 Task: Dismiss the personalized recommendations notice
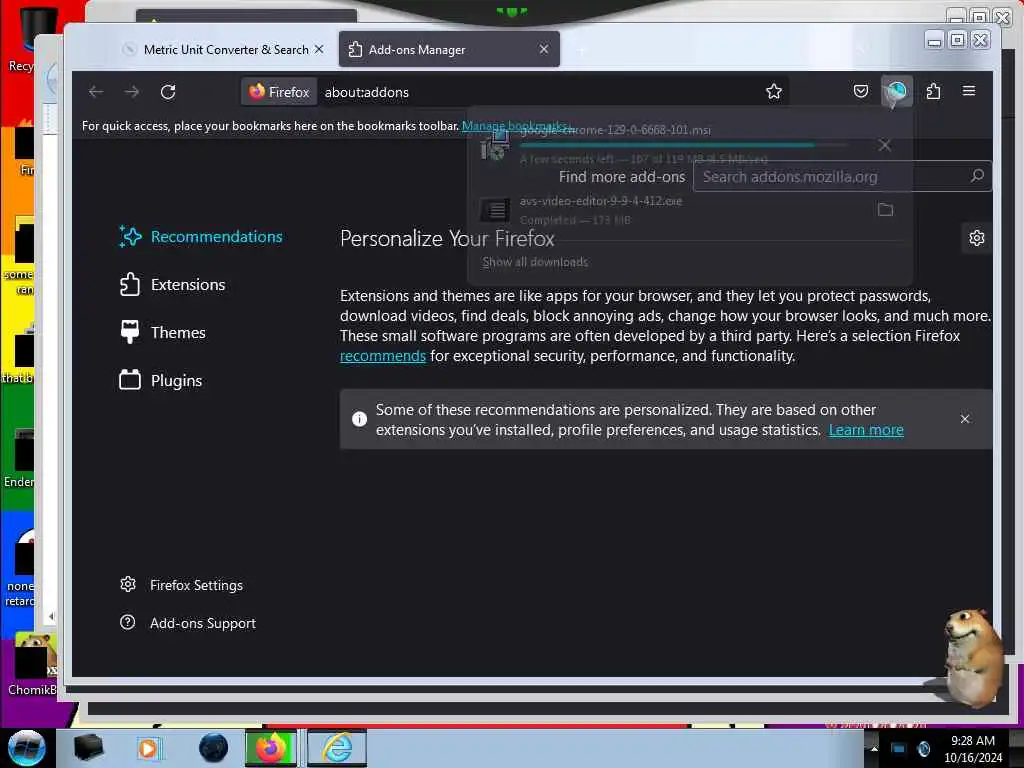965,419
